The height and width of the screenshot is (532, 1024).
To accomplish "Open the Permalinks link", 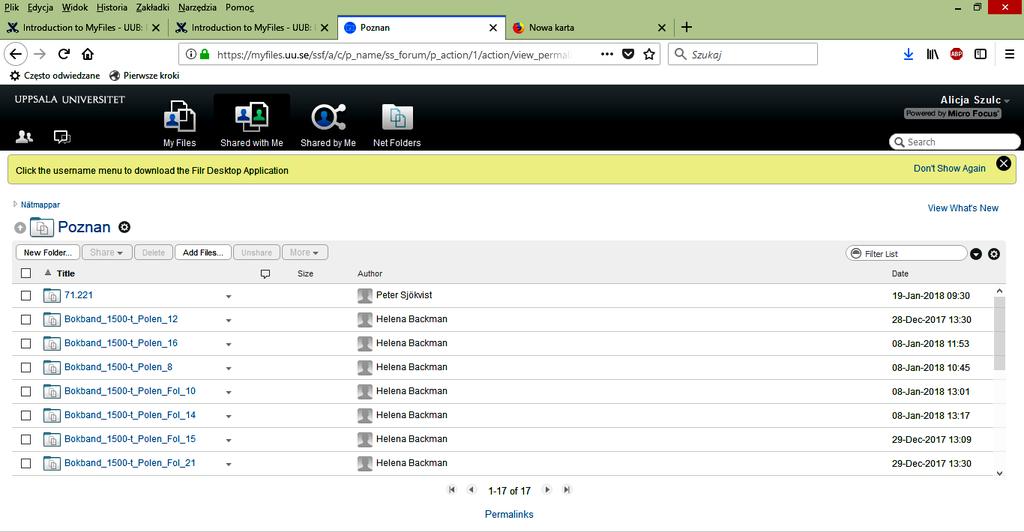I will click(509, 514).
